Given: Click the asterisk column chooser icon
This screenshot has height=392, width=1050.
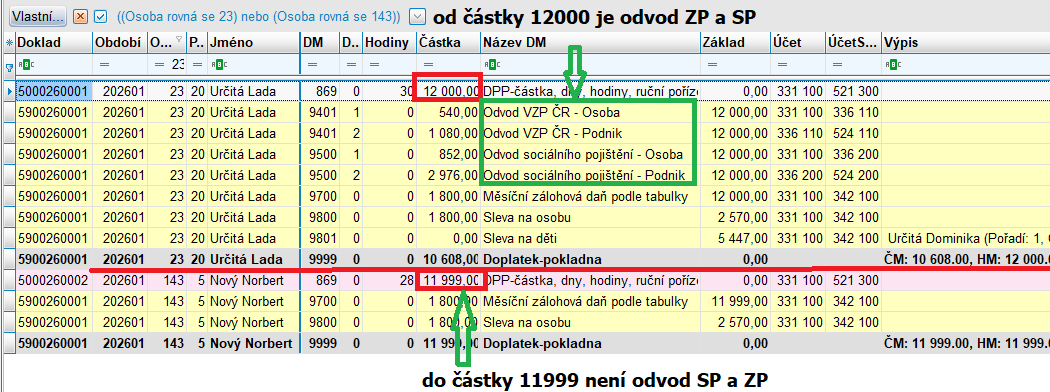Looking at the screenshot, I should [9, 43].
